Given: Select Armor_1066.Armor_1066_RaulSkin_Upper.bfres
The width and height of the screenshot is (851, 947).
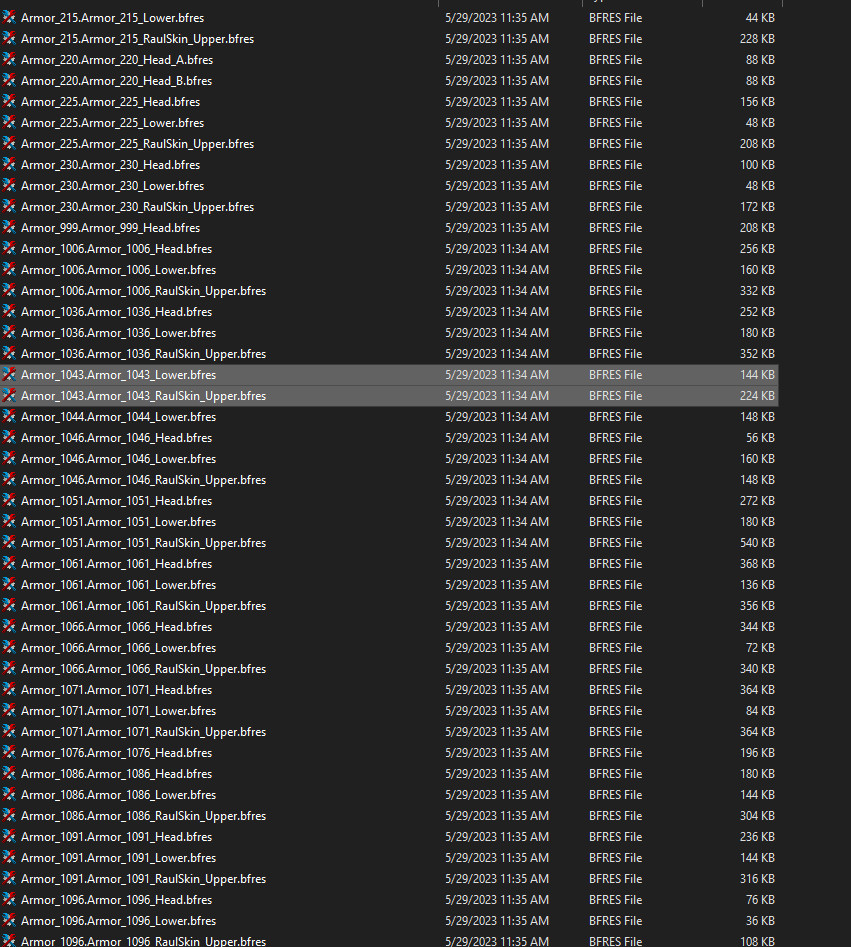Looking at the screenshot, I should (143, 669).
